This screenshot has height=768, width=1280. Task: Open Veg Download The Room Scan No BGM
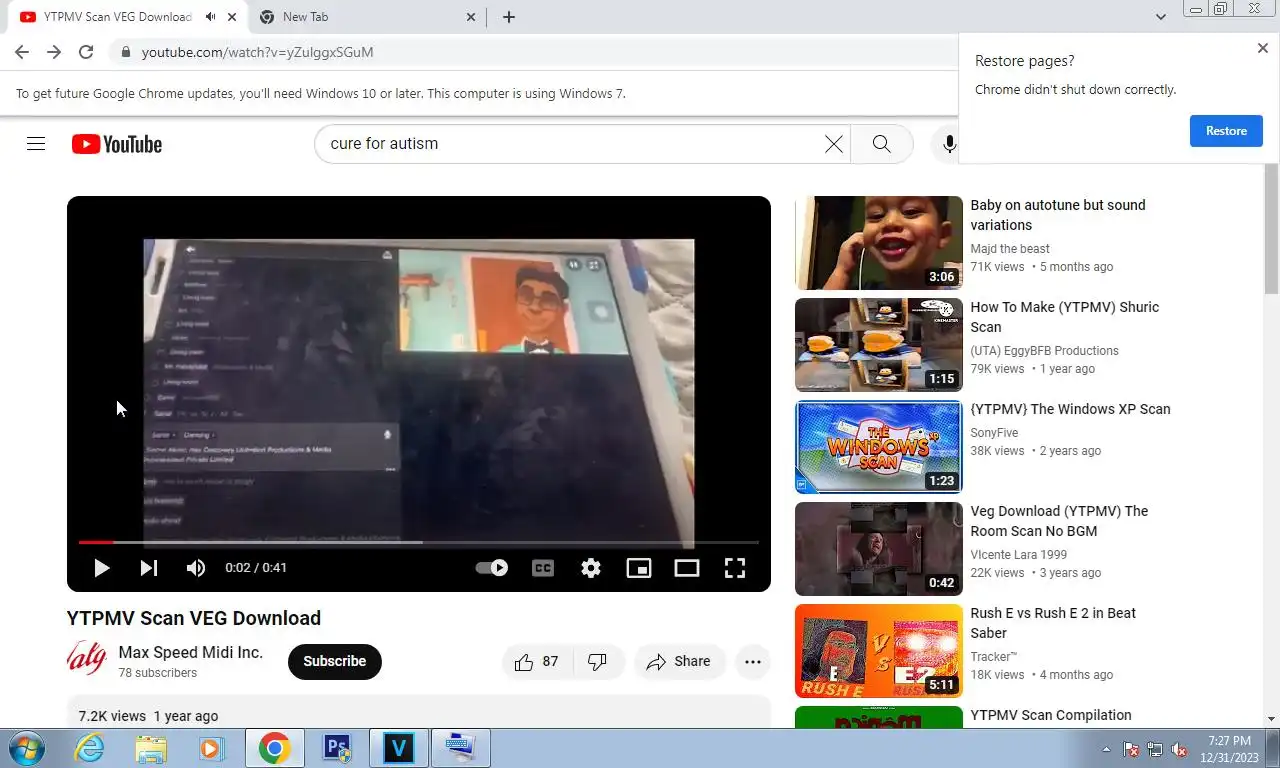pyautogui.click(x=1060, y=521)
